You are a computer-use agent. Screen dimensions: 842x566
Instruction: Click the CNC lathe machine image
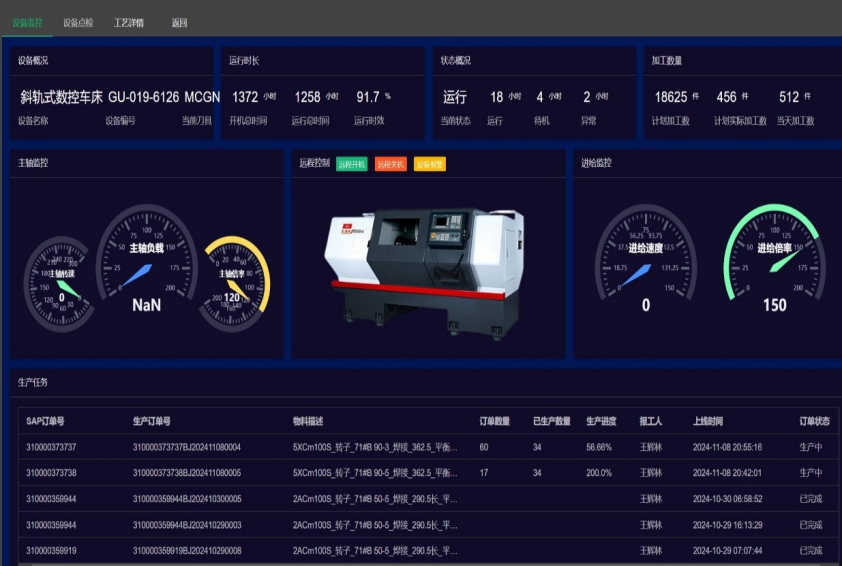425,264
